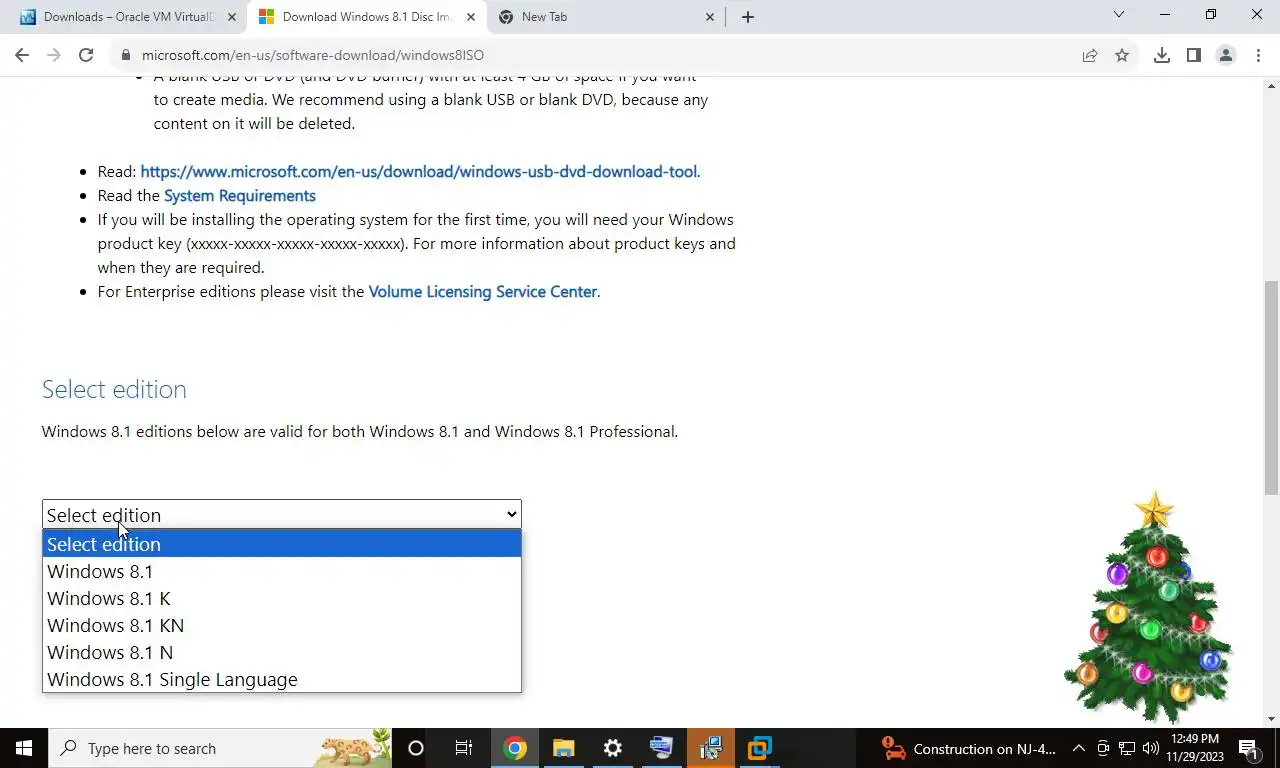Bookmark this page with the star
Viewport: 1280px width, 768px height.
coord(1122,55)
